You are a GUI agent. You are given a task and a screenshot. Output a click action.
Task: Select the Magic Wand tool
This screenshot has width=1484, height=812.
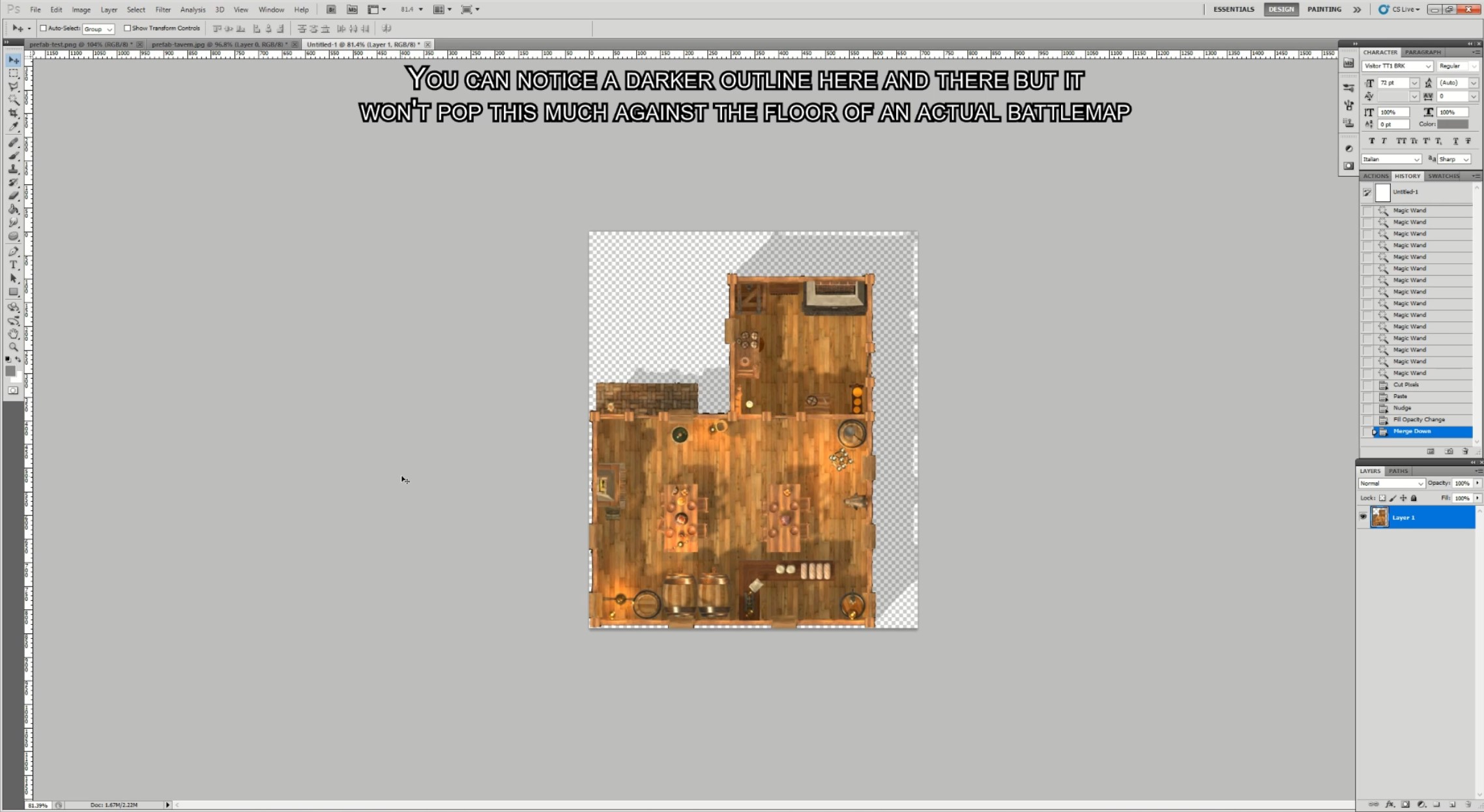(13, 100)
